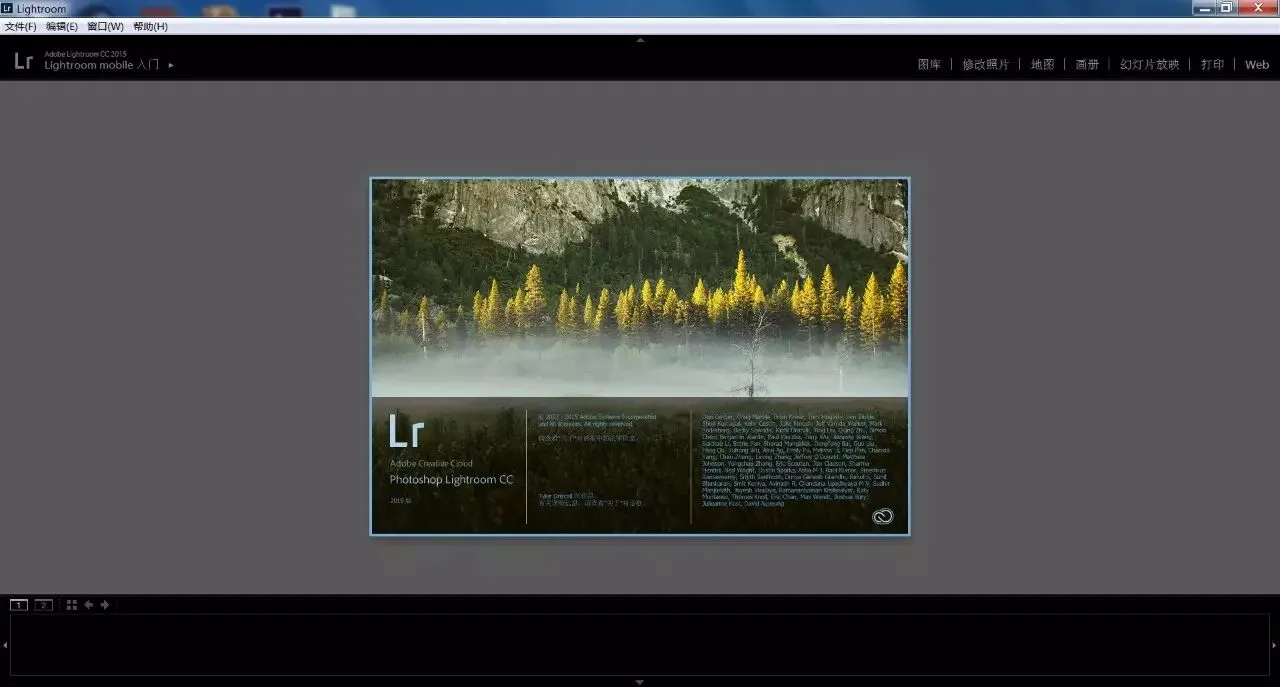Click the Lightroom title bar icon

(8, 8)
